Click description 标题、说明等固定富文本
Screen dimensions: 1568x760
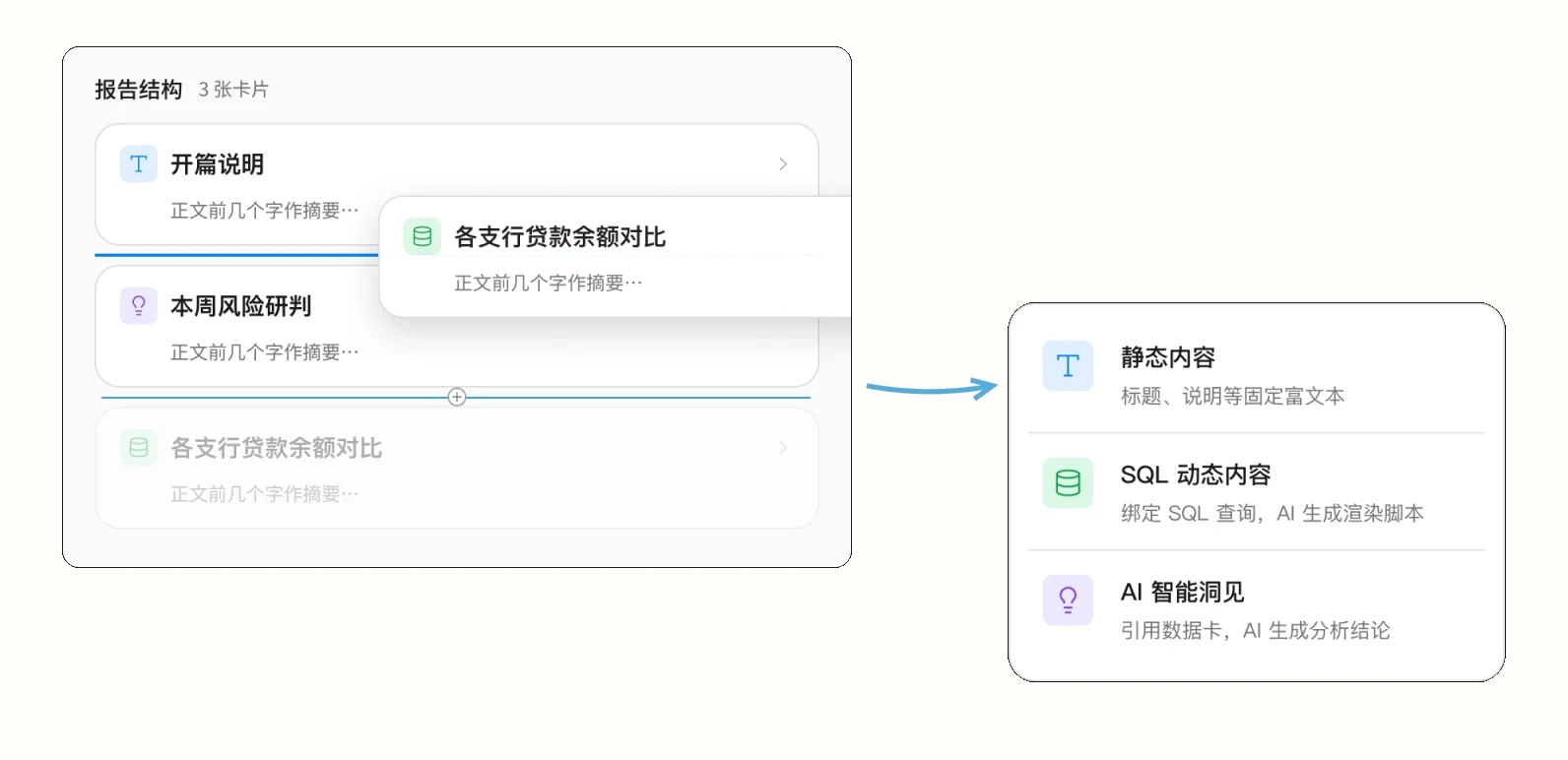1232,396
